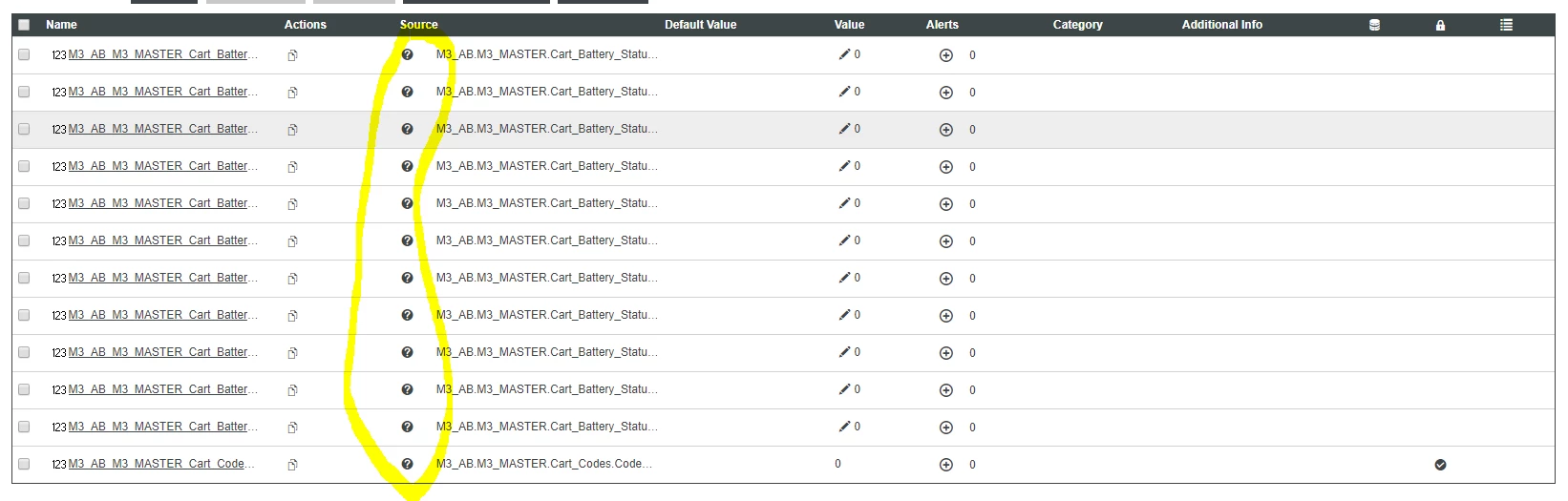Check the box in the gray highlighted row
Viewport: 1568px width, 501px height.
tap(24, 129)
